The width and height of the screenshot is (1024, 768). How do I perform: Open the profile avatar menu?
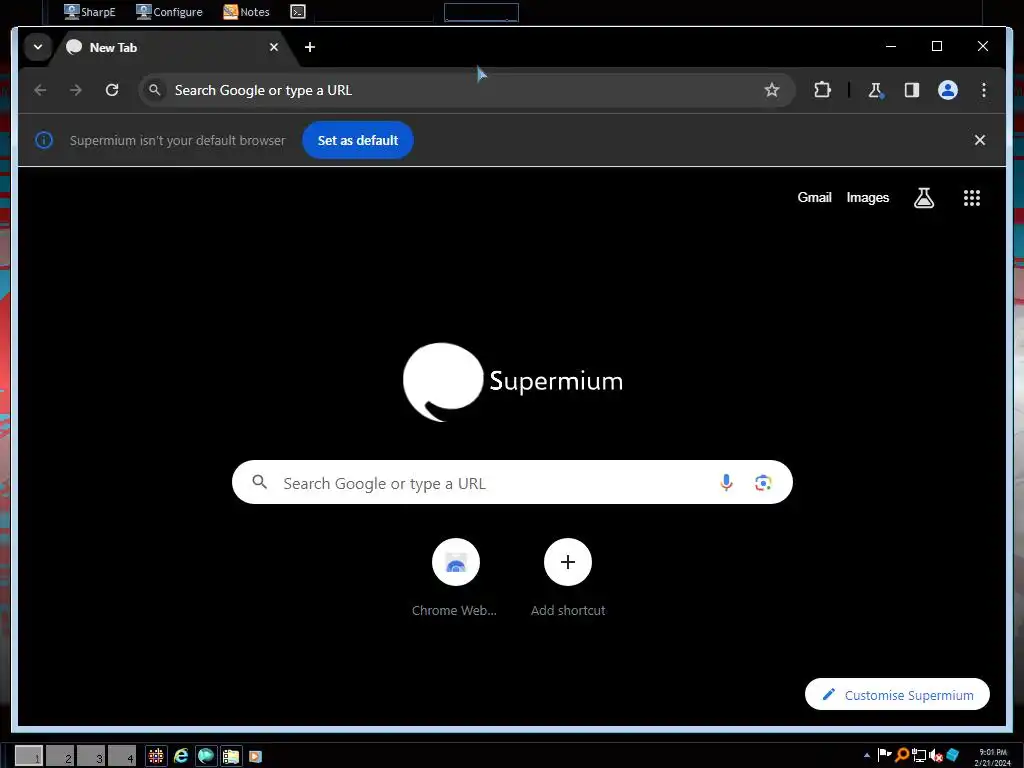(948, 90)
